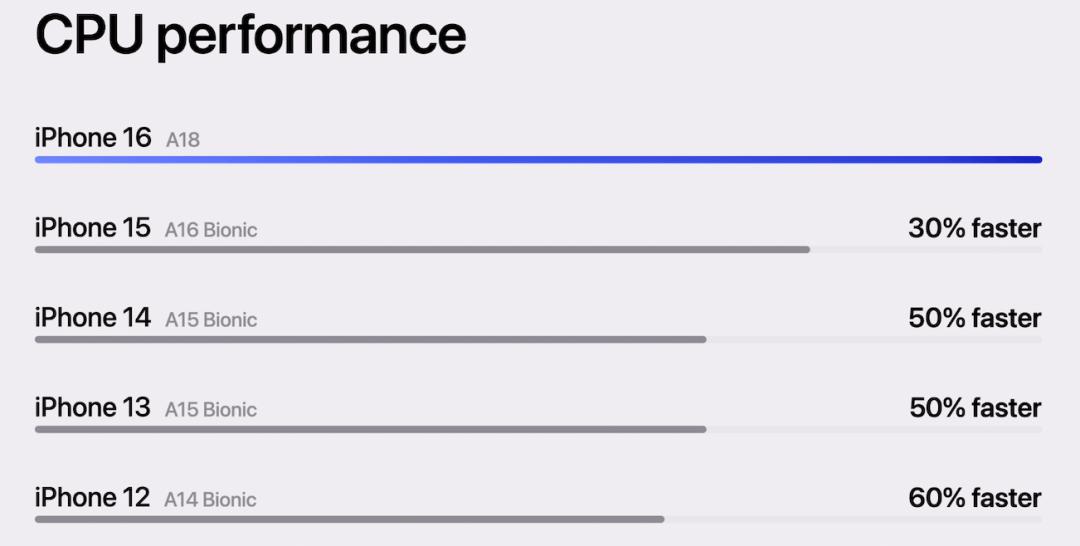1080x546 pixels.
Task: Click the gray iPhone 14 performance bar
Action: (370, 339)
